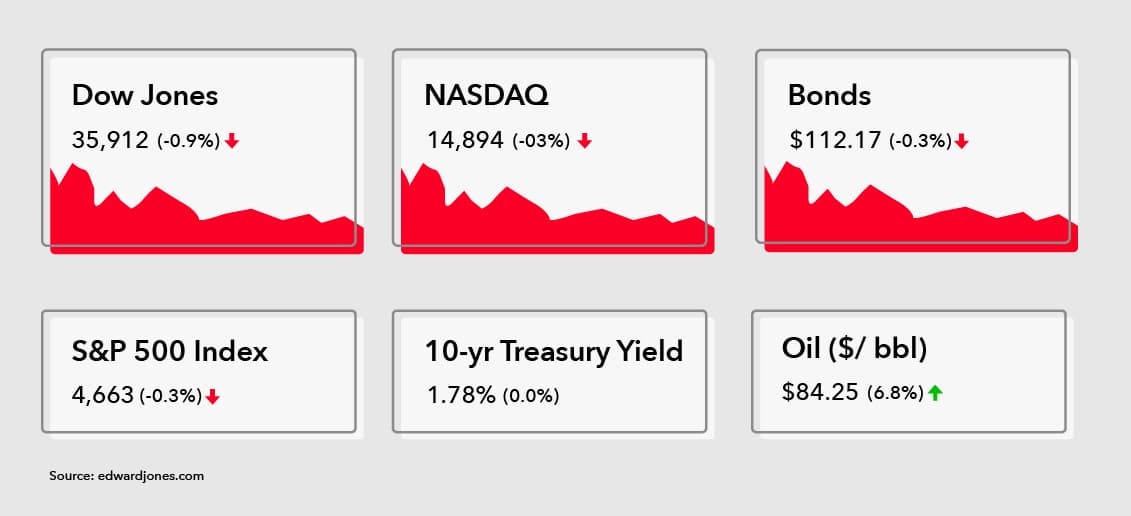Image resolution: width=1131 pixels, height=516 pixels.
Task: Open the 10-yr Treasury Yield card
Action: point(550,372)
